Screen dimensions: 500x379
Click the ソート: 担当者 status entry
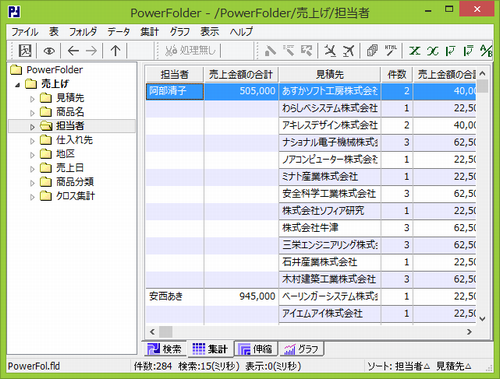(x=398, y=366)
